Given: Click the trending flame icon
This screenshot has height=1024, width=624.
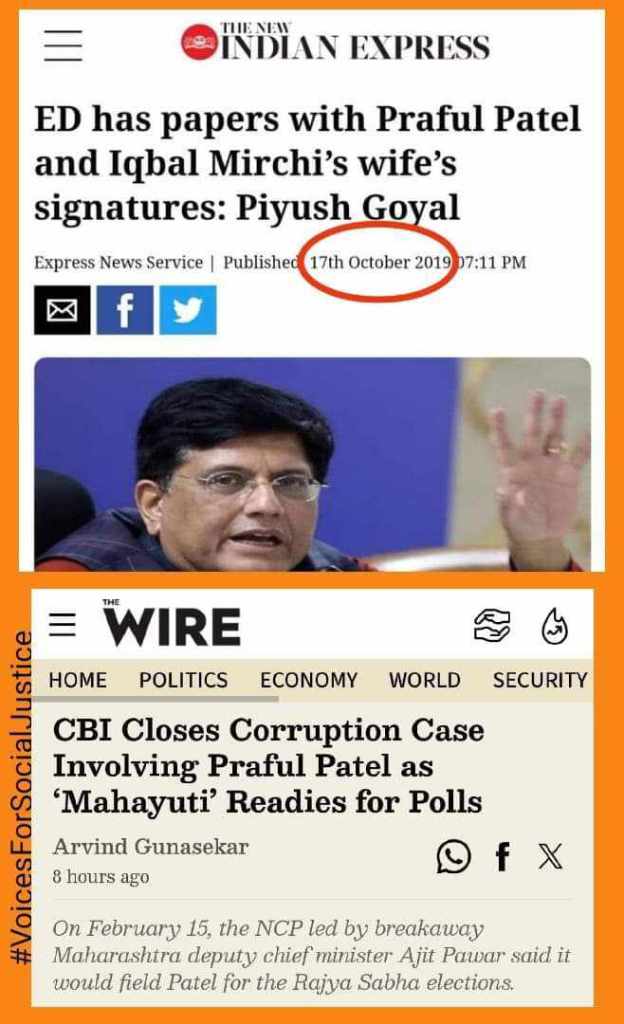Looking at the screenshot, I should 555,626.
